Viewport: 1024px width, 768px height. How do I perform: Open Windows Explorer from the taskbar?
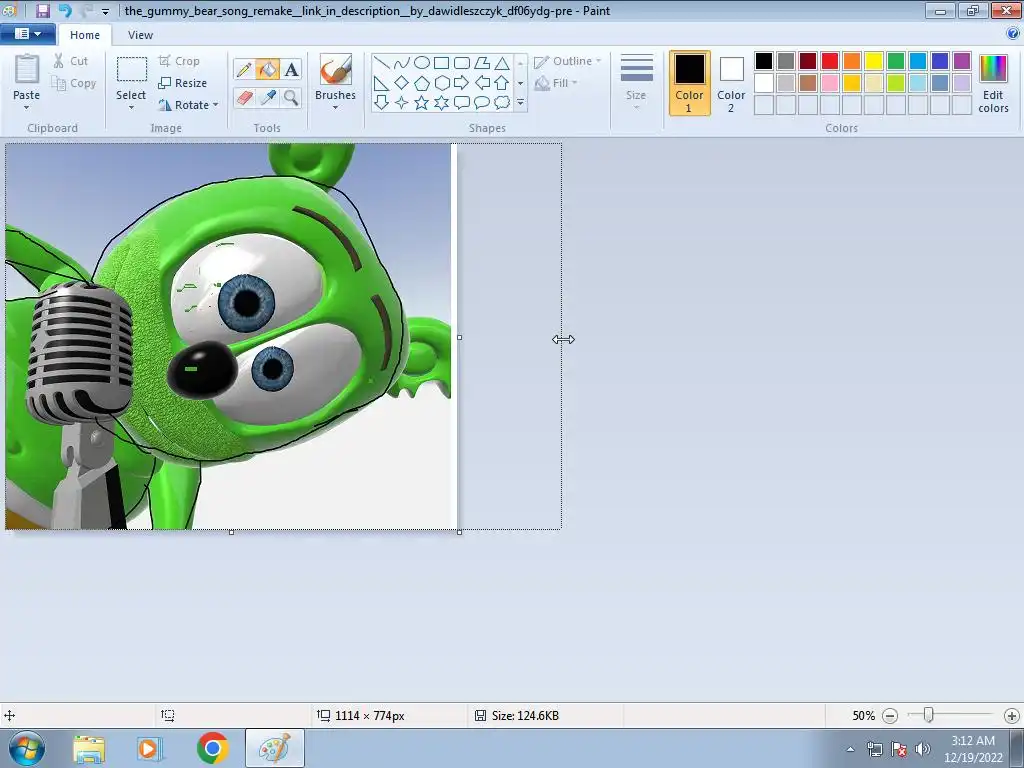coord(89,749)
